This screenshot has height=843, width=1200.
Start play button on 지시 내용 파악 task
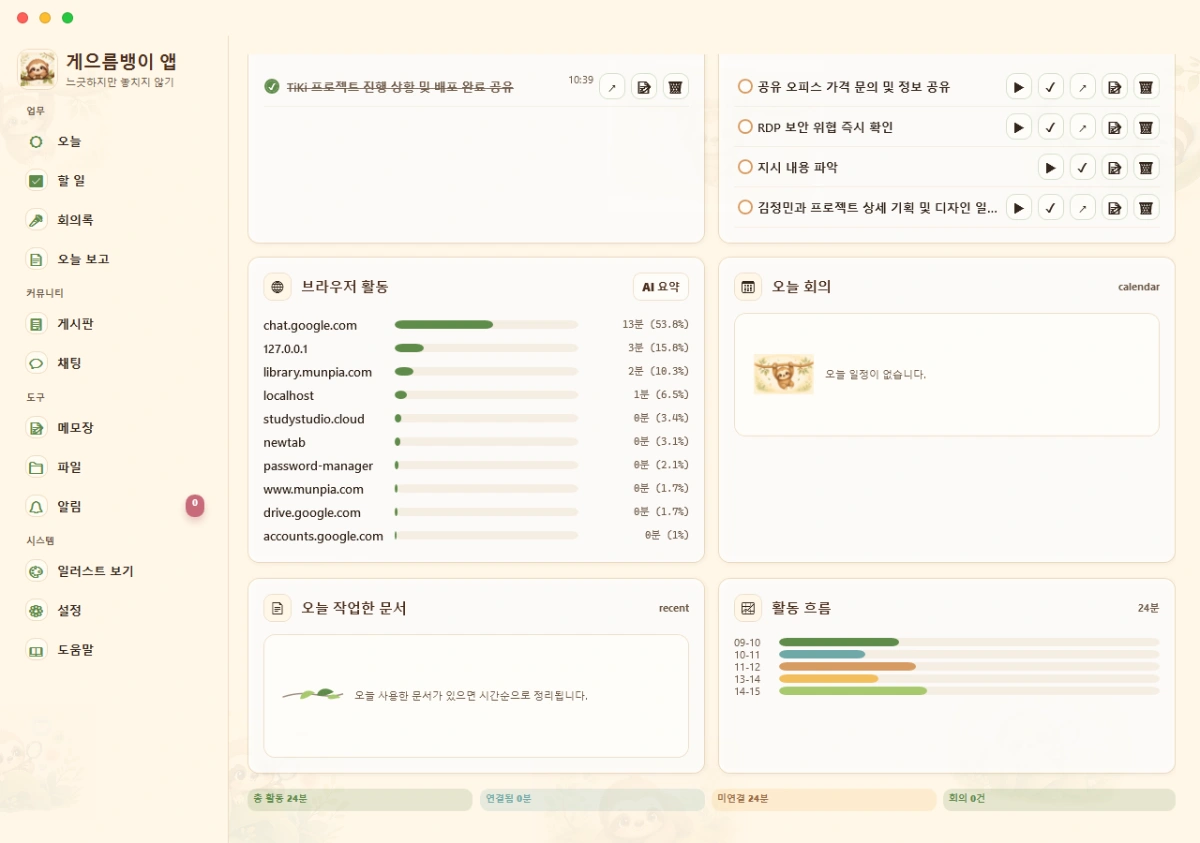point(1050,167)
